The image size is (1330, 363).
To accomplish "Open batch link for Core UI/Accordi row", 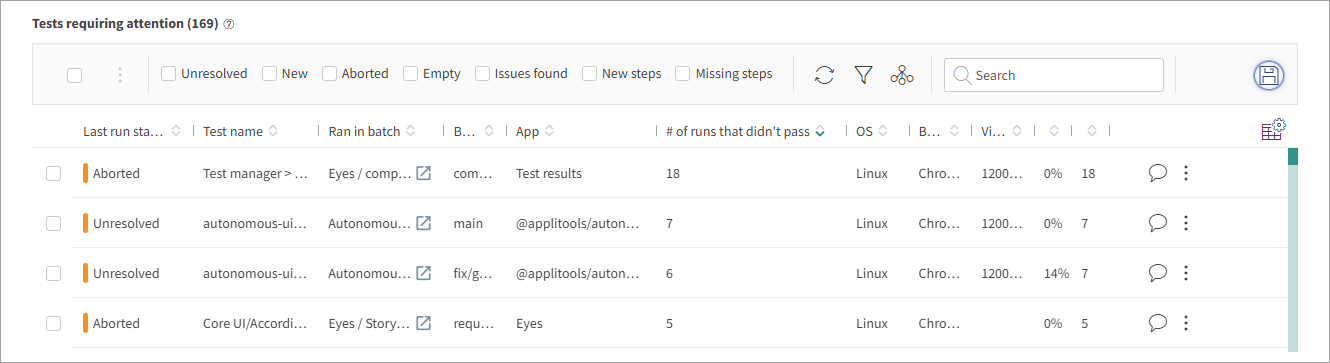I will point(423,323).
